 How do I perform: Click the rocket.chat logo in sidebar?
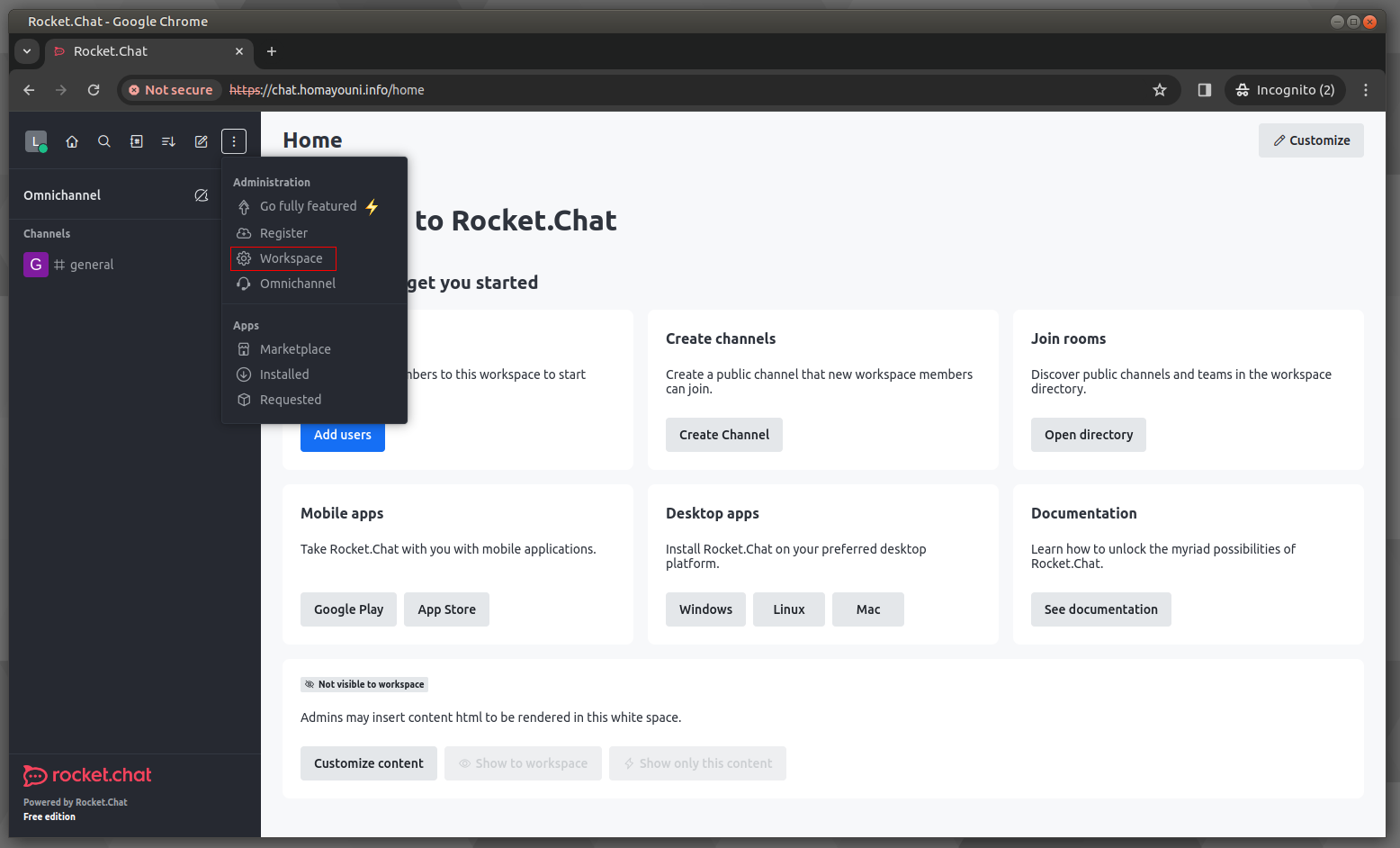pyautogui.click(x=87, y=775)
